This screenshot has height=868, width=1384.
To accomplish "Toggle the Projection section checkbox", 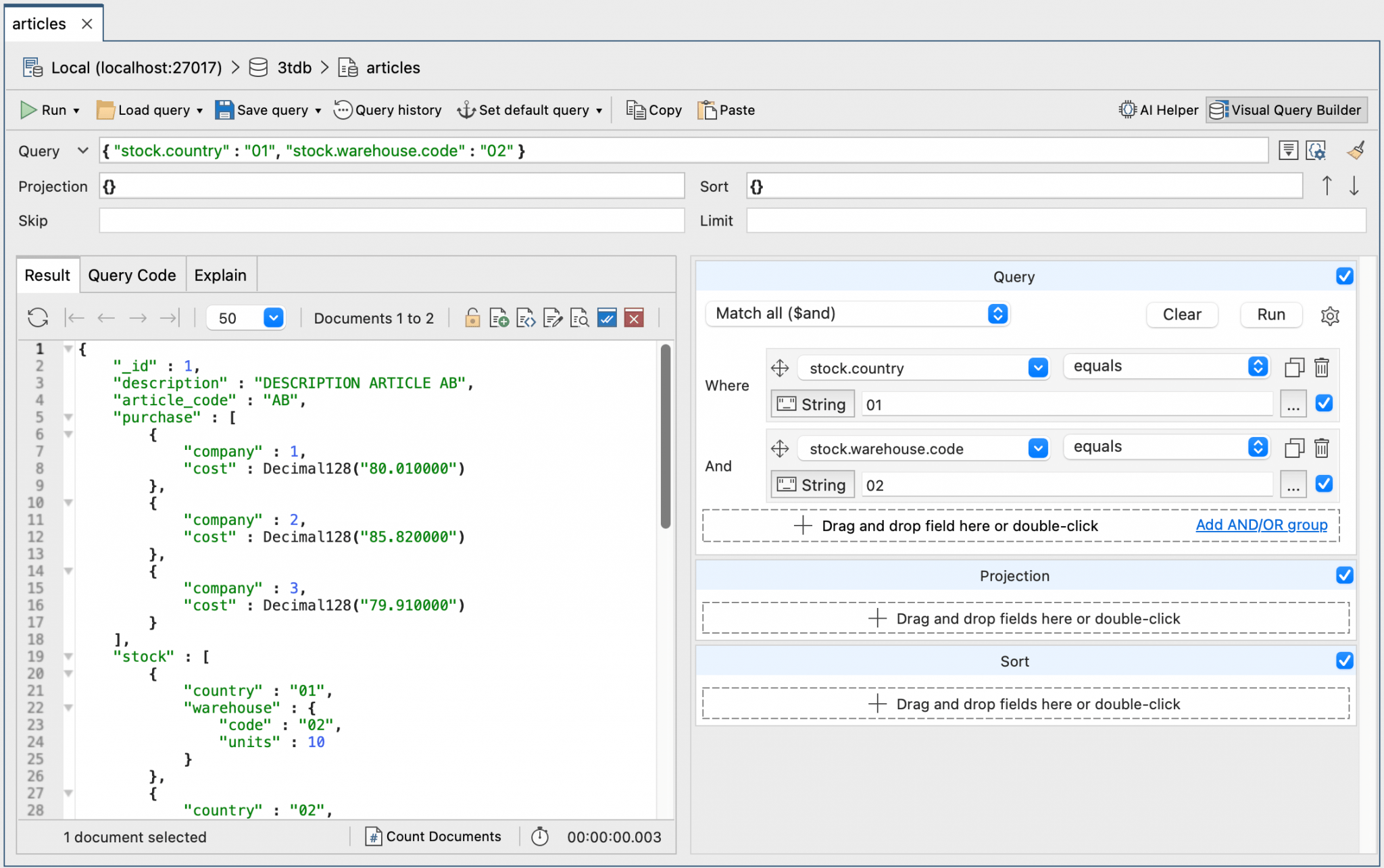I will point(1344,575).
